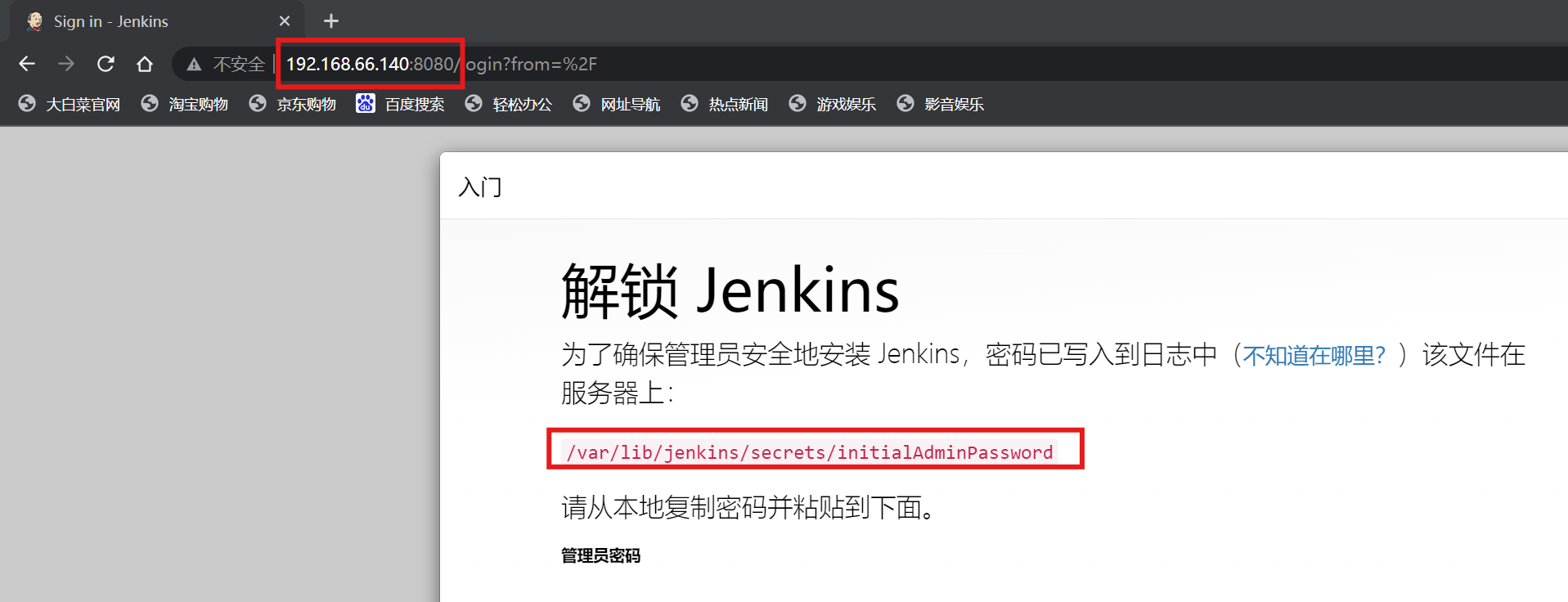Open the 大白菜官网 bookmark

[70, 104]
